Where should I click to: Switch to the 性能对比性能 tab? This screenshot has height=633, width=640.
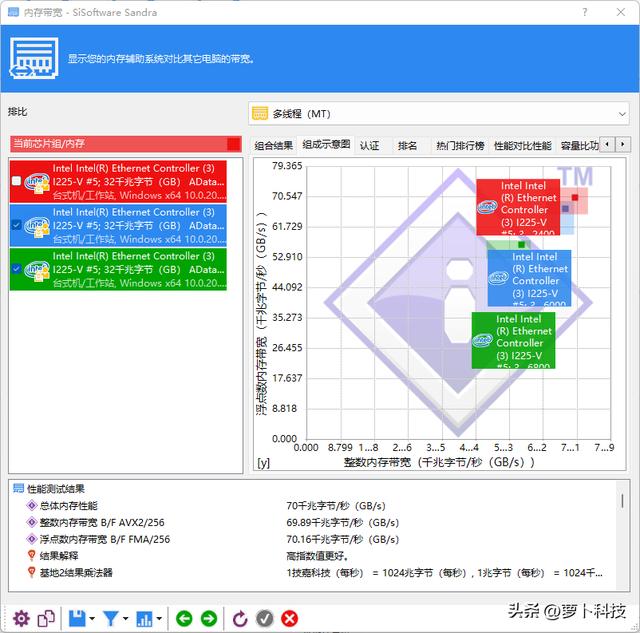point(523,145)
